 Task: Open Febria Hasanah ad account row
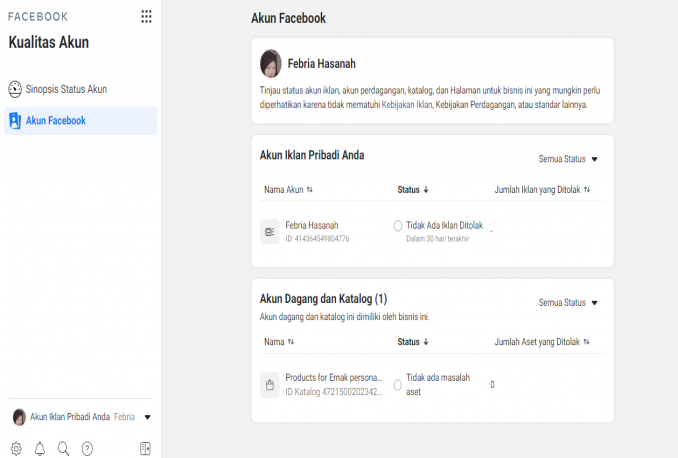[x=311, y=226]
